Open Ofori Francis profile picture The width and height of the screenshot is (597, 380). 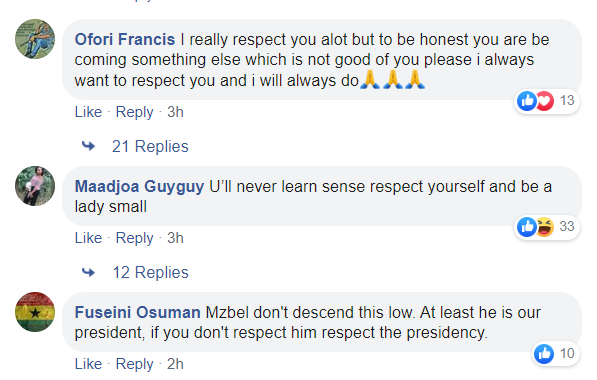[x=35, y=39]
